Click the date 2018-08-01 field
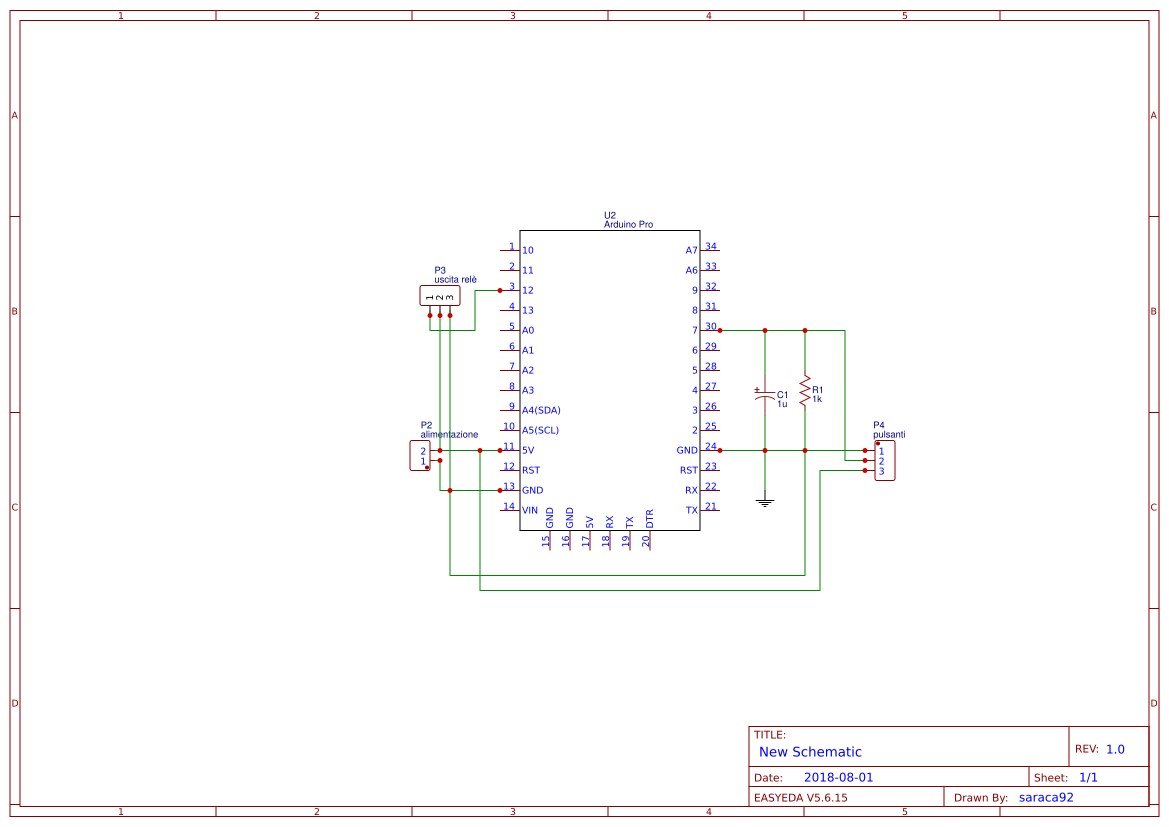The width and height of the screenshot is (1169, 827). 838,776
